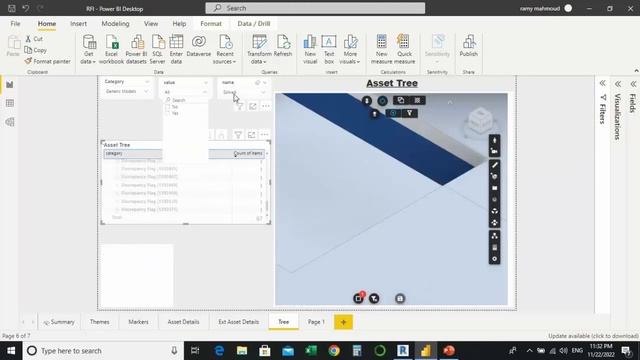Click the camera tool in viewer toolbar
The height and width of the screenshot is (360, 640).
494,151
